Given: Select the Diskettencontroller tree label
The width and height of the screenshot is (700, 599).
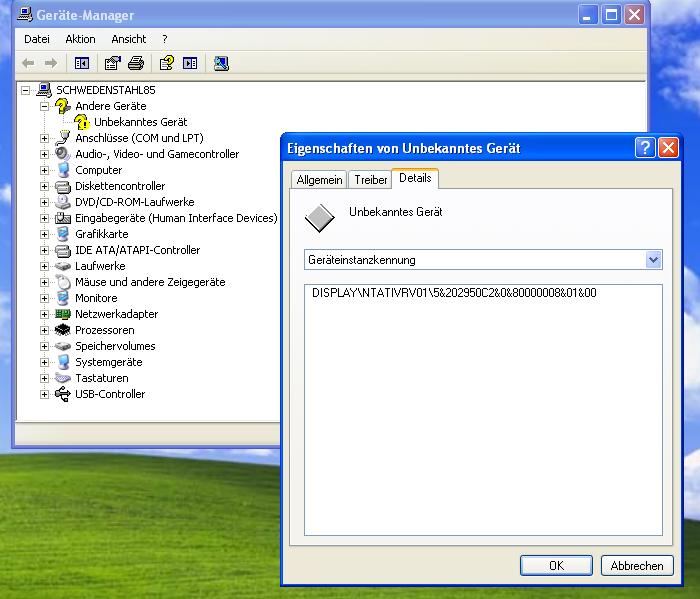Looking at the screenshot, I should pyautogui.click(x=120, y=186).
